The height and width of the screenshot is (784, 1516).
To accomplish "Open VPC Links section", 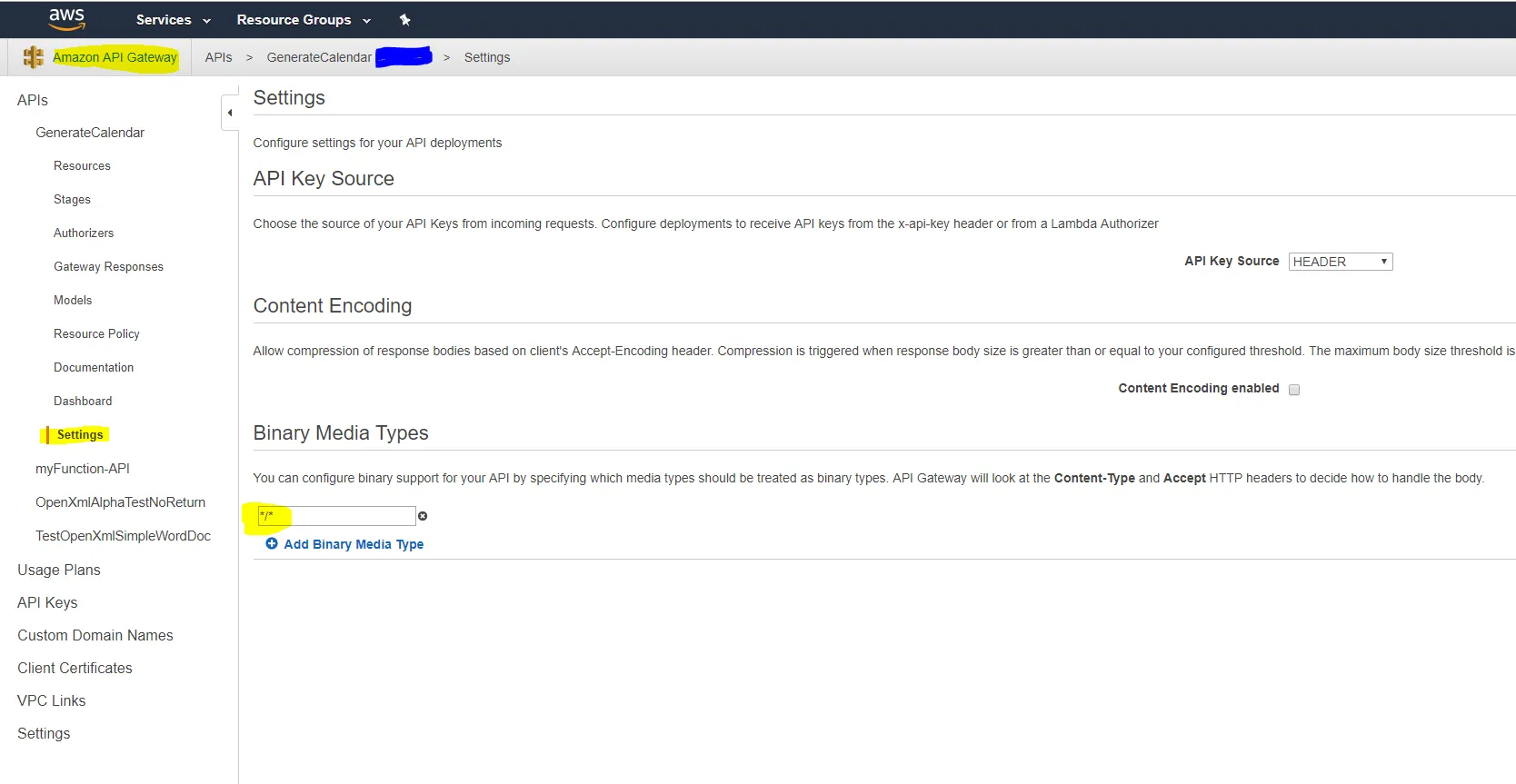I will pos(52,700).
